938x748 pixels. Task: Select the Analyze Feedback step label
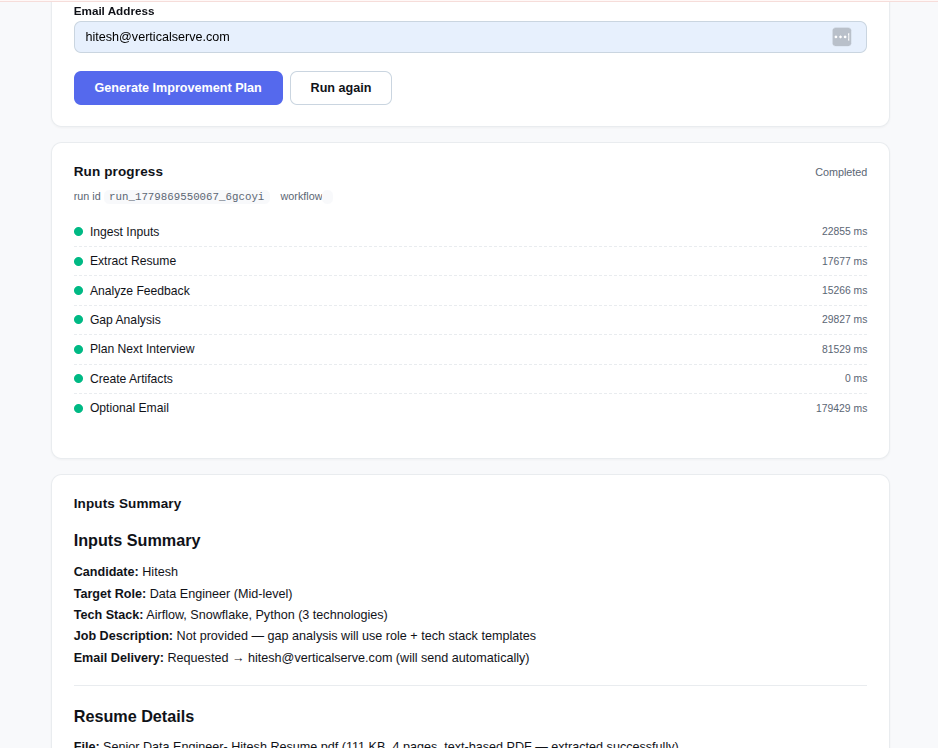[139, 291]
